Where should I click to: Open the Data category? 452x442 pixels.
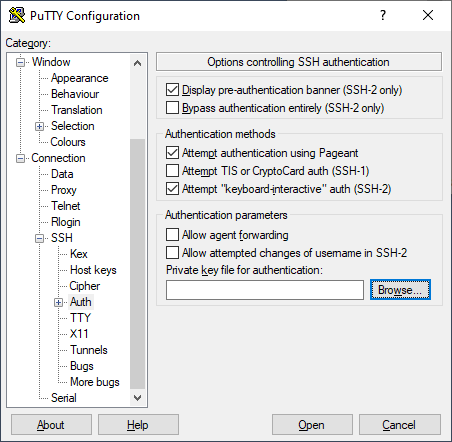point(62,174)
